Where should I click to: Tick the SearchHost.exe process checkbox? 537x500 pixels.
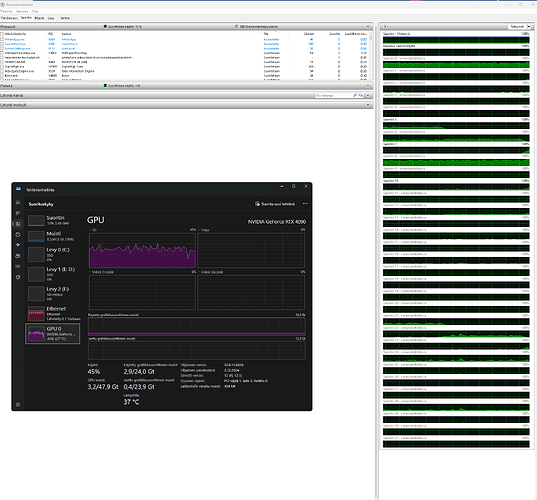click(2, 44)
